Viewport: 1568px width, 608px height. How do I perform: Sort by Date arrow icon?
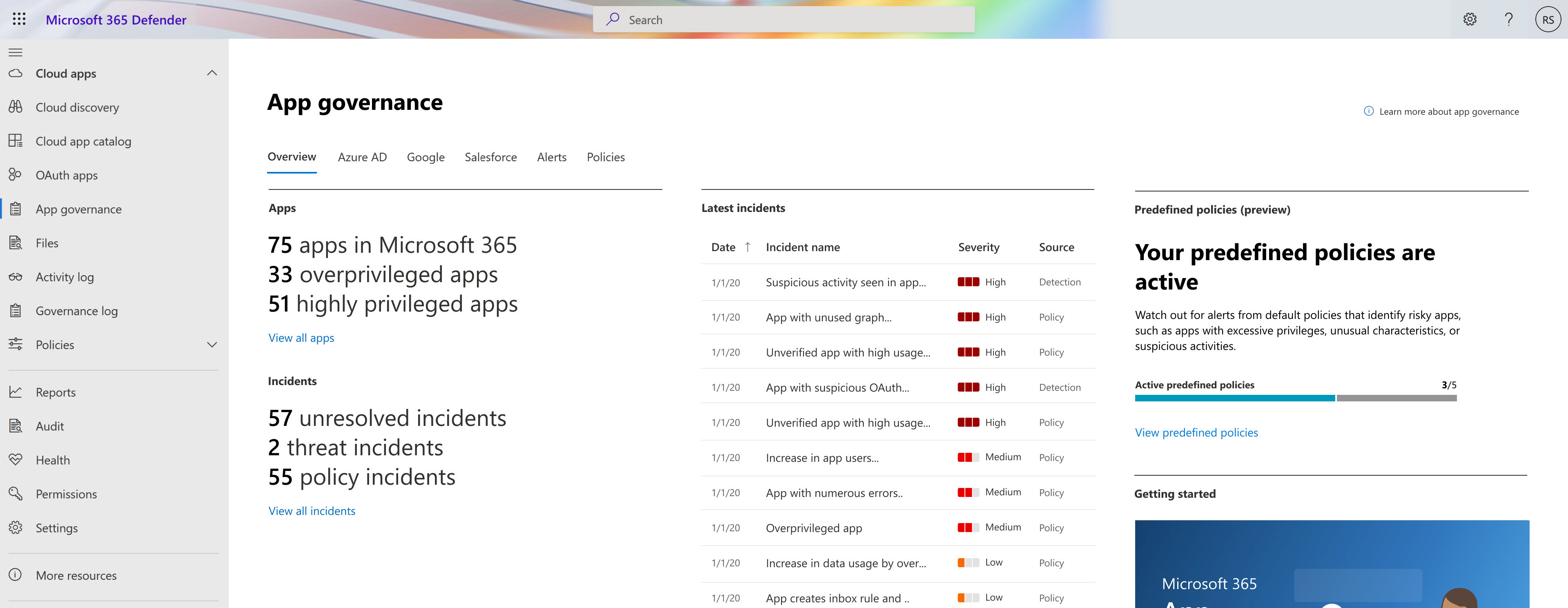[x=748, y=247]
